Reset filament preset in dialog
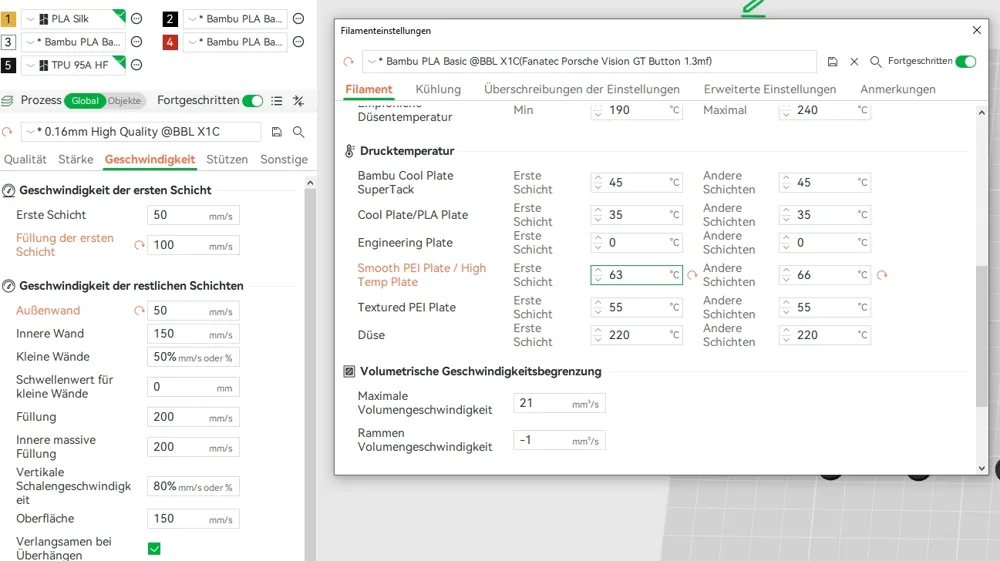 [348, 62]
